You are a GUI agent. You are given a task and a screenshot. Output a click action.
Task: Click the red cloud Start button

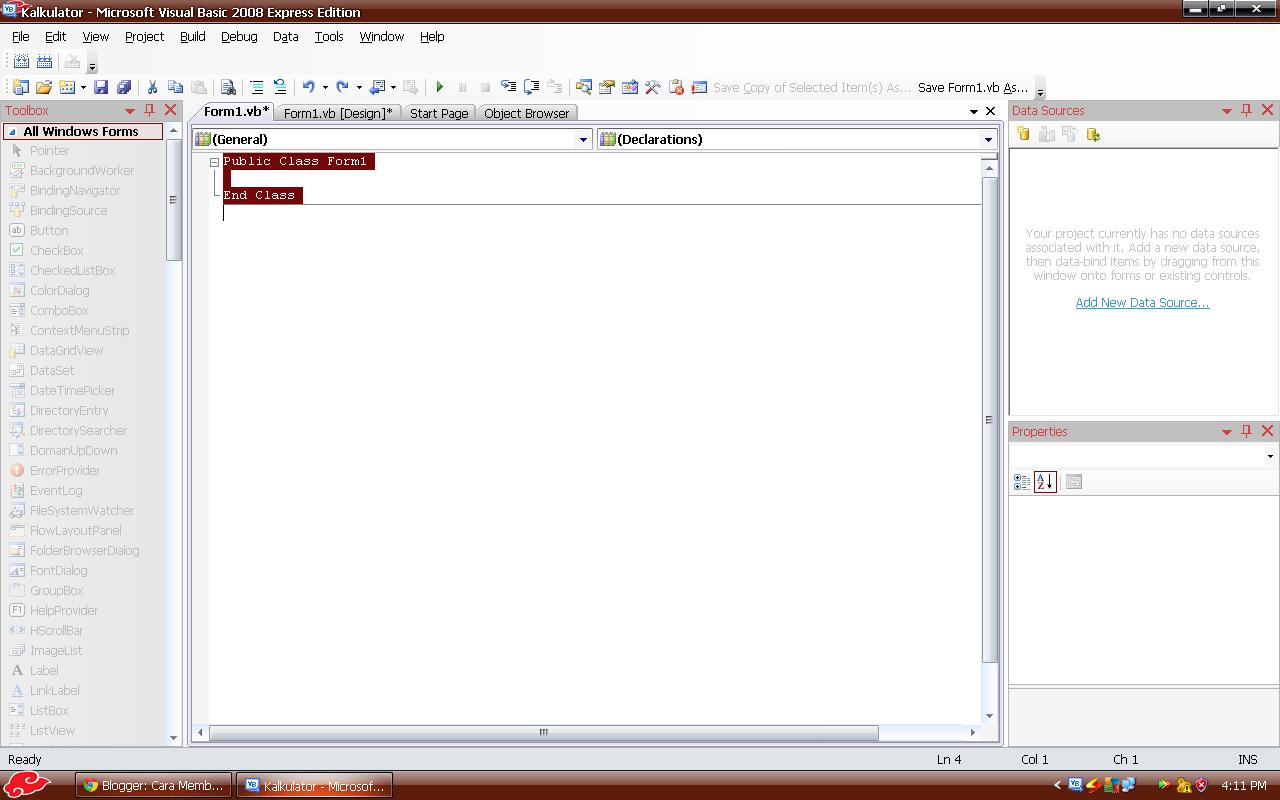tap(28, 785)
